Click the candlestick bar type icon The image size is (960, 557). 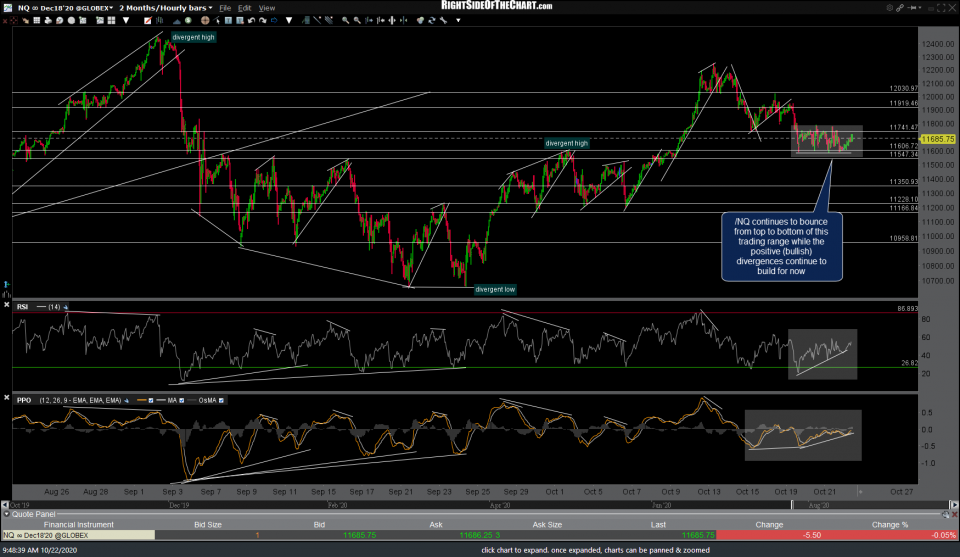click(x=159, y=20)
